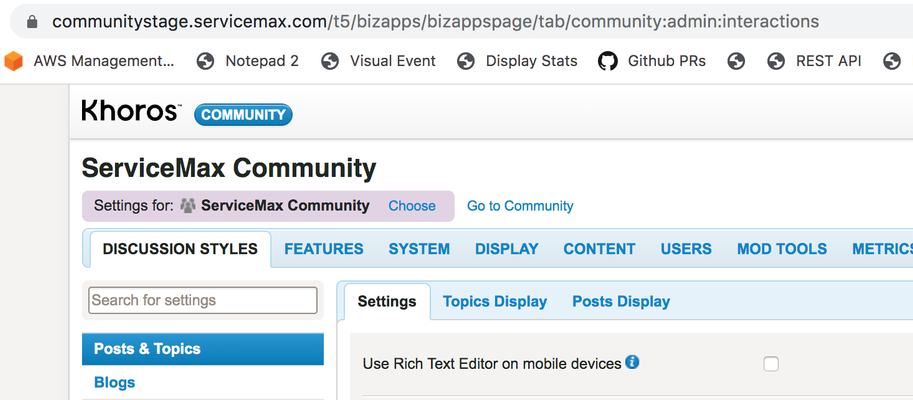Click the 'Use Rich Text Editor on mobile devices' label

tap(492, 364)
